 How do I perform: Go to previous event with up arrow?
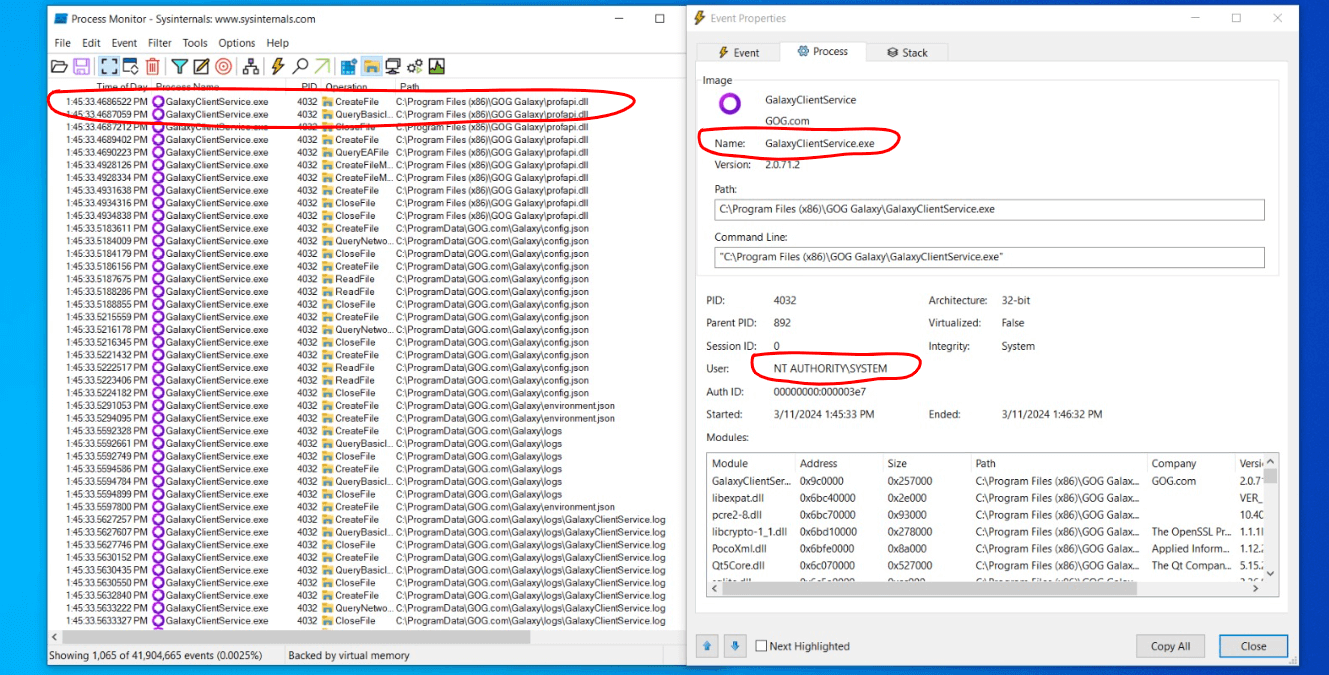709,646
